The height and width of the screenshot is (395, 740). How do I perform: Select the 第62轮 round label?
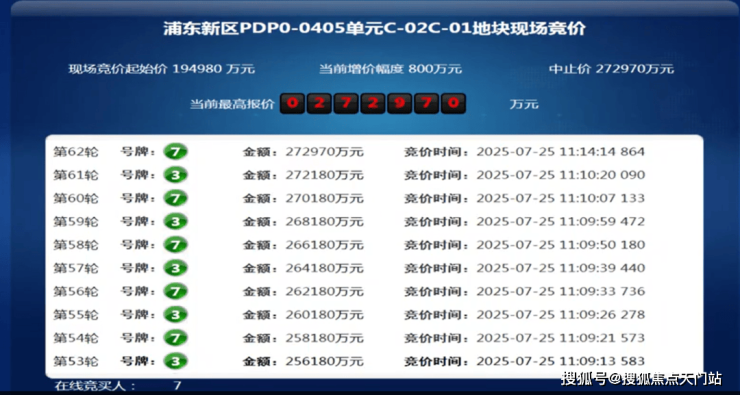[76, 152]
